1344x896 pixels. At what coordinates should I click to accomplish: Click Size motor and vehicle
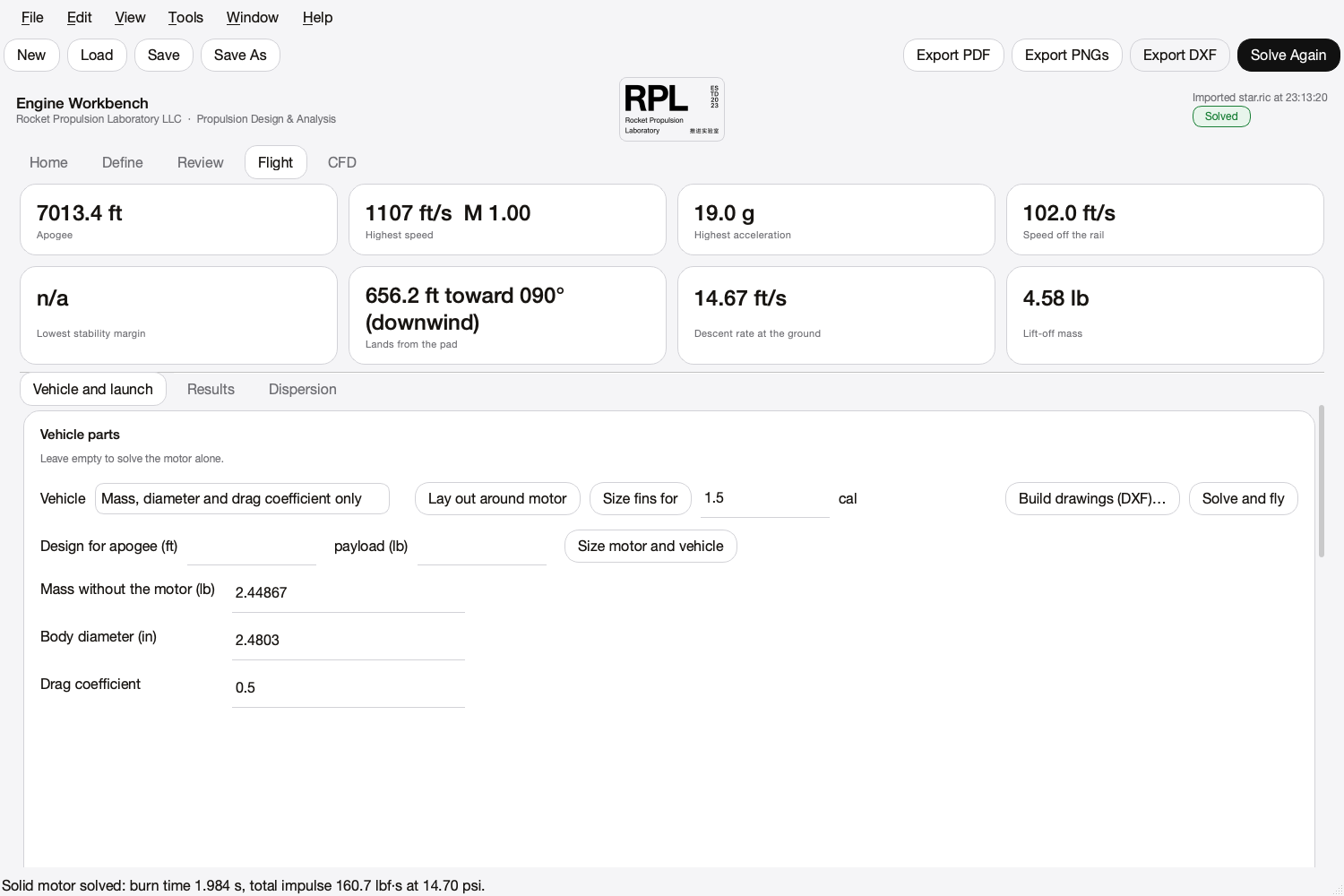click(x=650, y=546)
